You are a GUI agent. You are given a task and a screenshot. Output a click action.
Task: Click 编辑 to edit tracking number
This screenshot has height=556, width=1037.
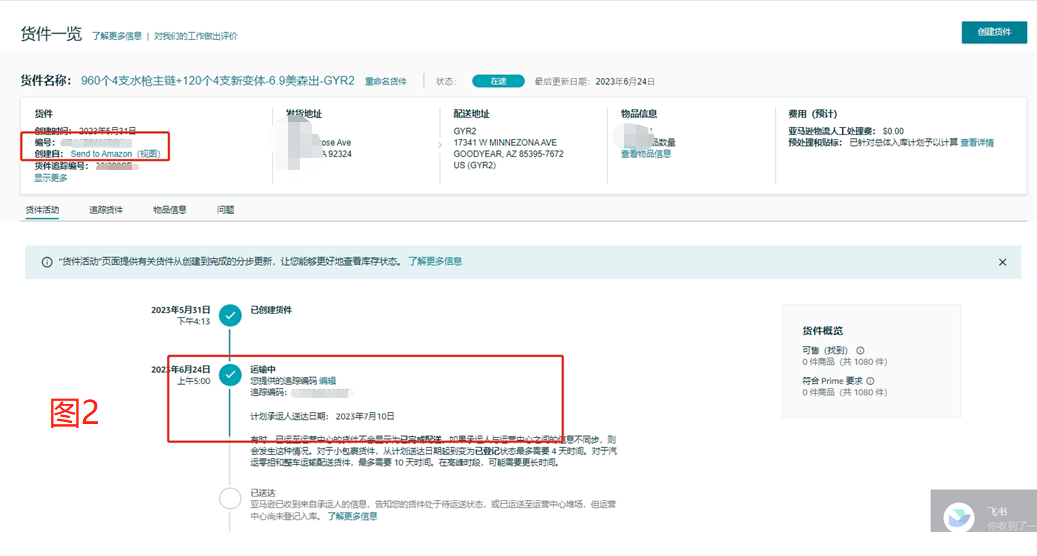click(327, 381)
